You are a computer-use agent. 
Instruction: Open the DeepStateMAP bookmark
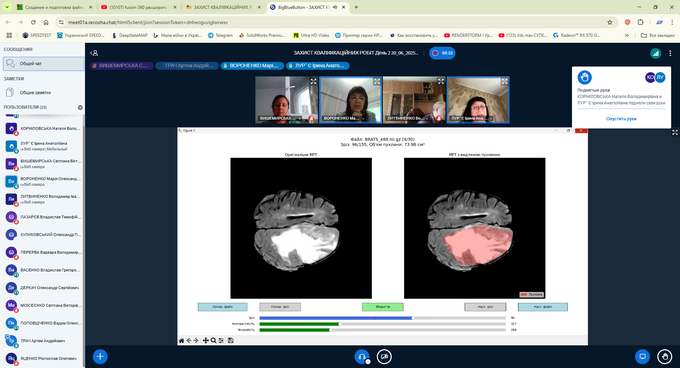pos(130,35)
